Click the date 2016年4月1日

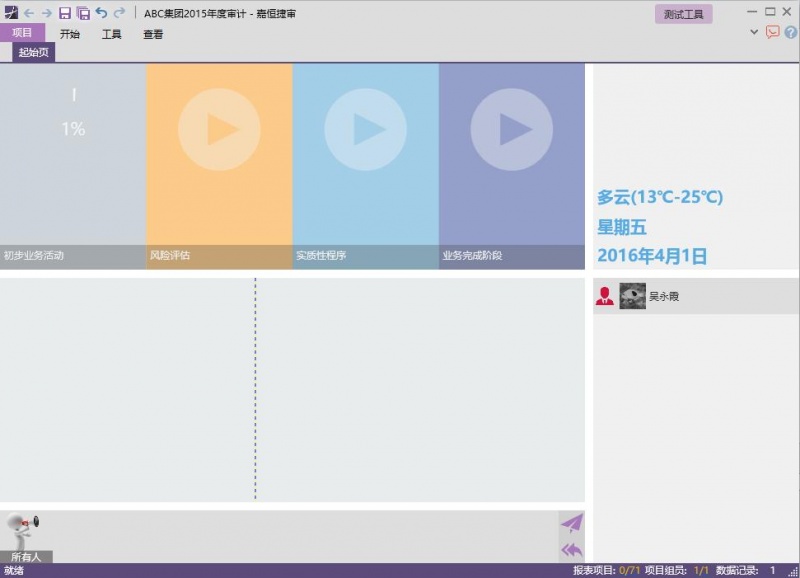(653, 256)
